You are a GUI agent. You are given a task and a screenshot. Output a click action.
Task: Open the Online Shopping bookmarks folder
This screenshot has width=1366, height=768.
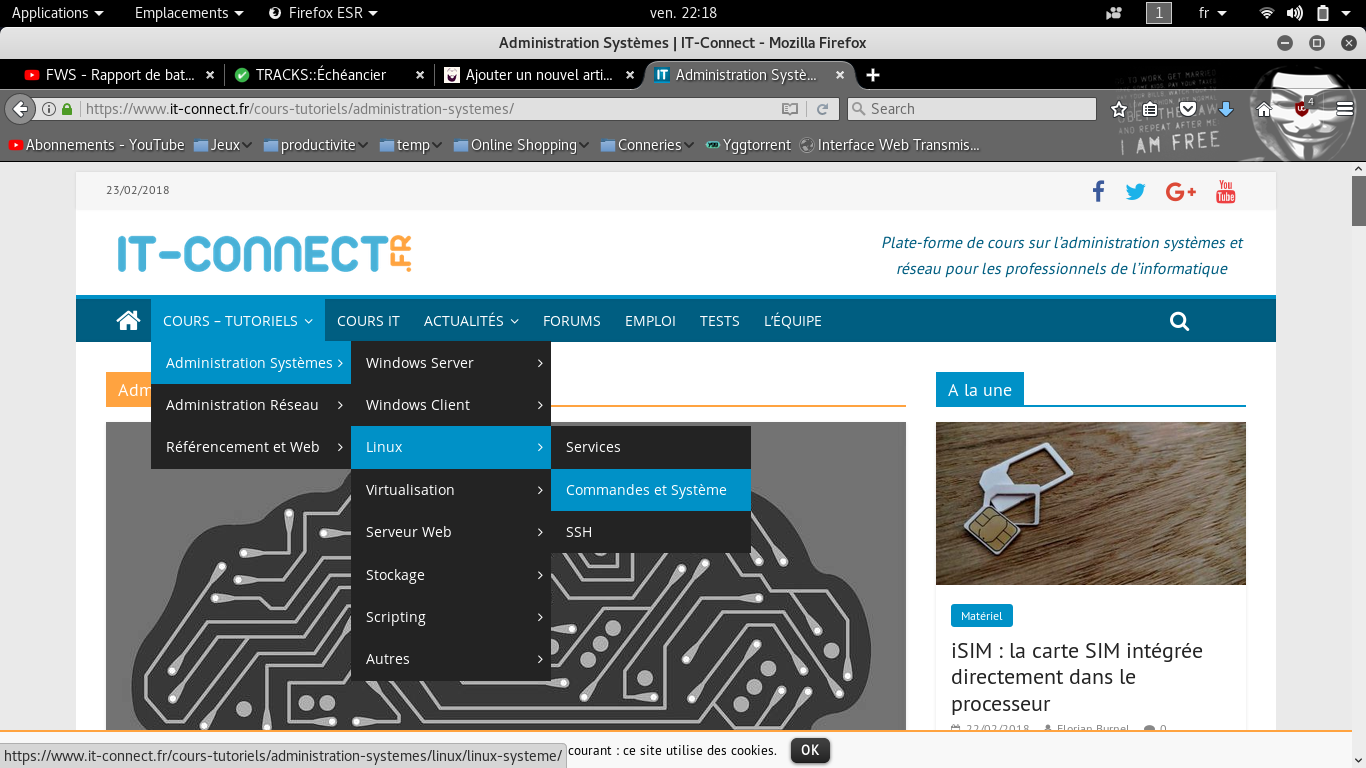tap(522, 145)
